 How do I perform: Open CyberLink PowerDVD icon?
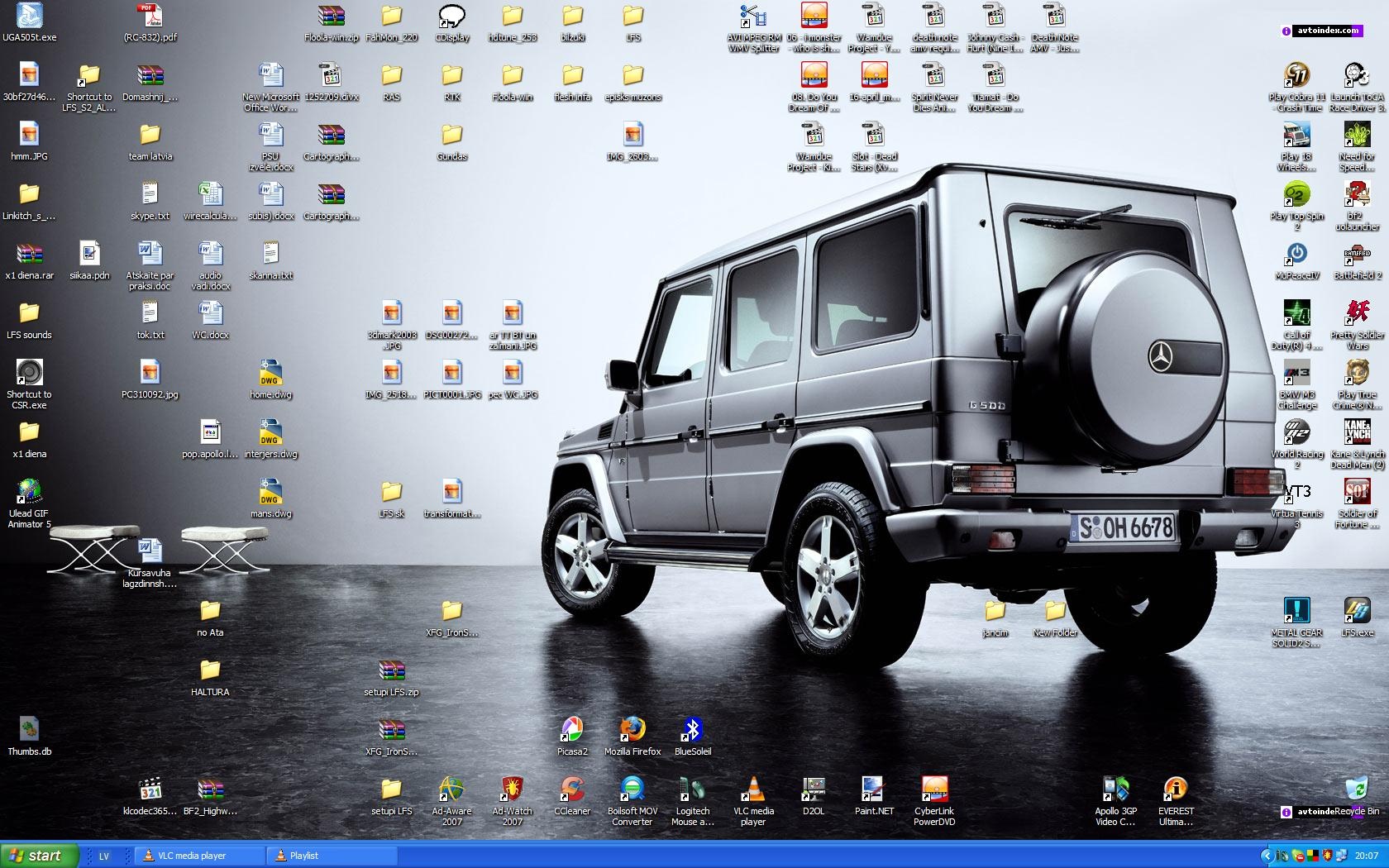pyautogui.click(x=934, y=789)
